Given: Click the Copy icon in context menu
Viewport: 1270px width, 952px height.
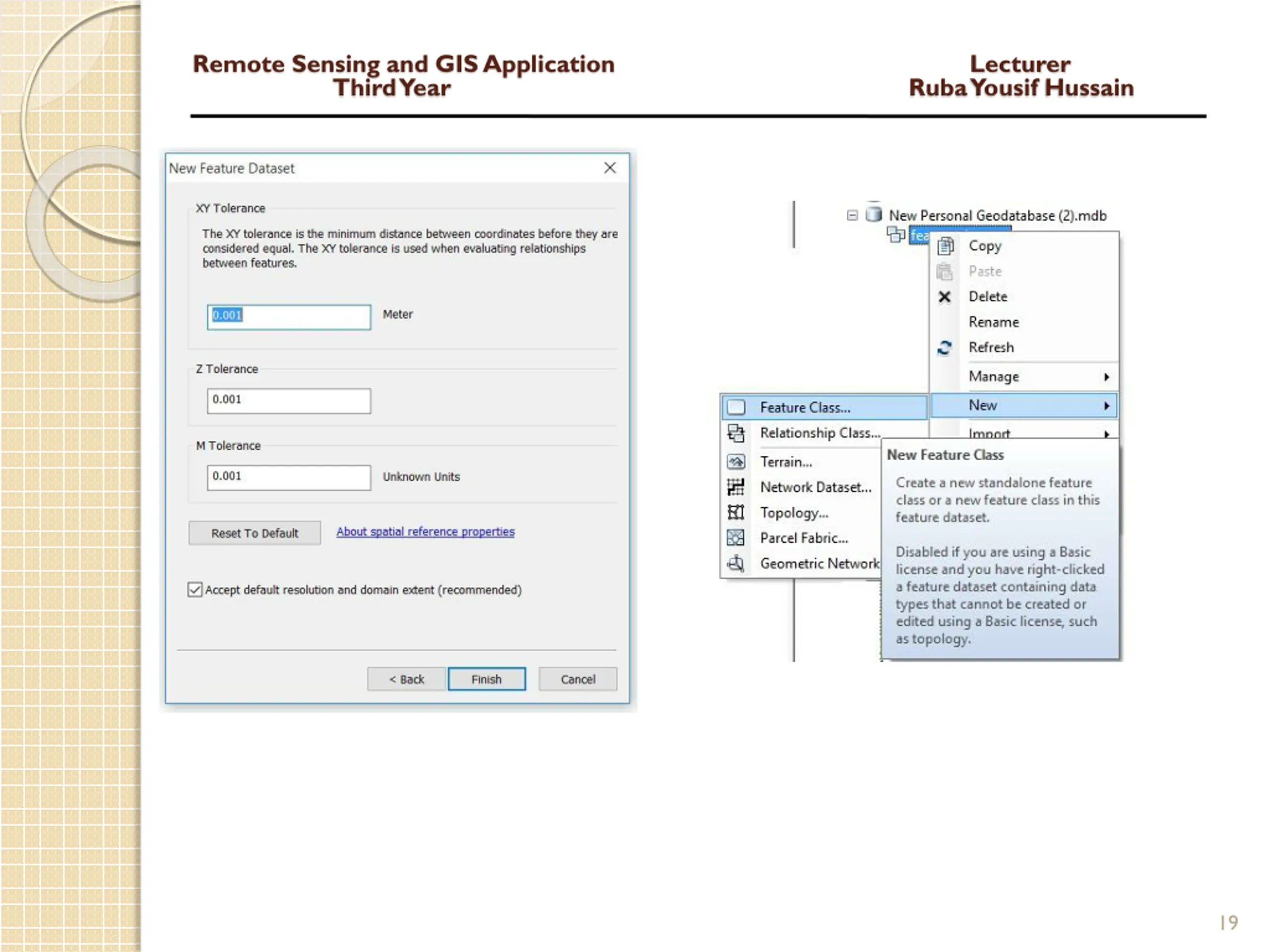Looking at the screenshot, I should 945,245.
